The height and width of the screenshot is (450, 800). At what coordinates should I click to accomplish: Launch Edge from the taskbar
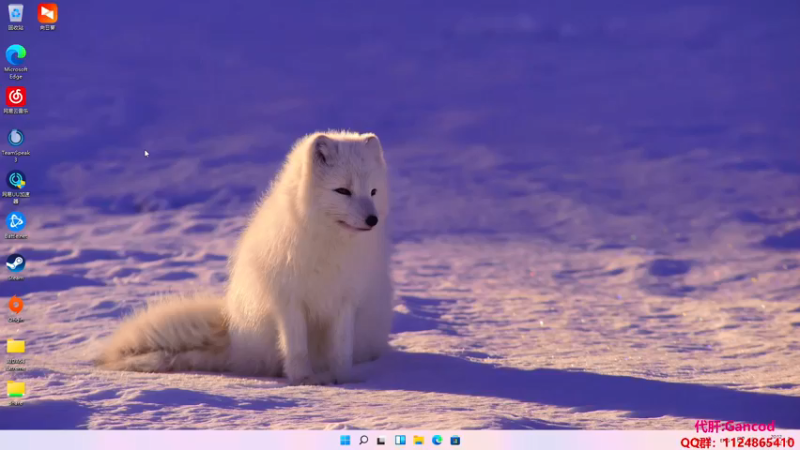[437, 440]
